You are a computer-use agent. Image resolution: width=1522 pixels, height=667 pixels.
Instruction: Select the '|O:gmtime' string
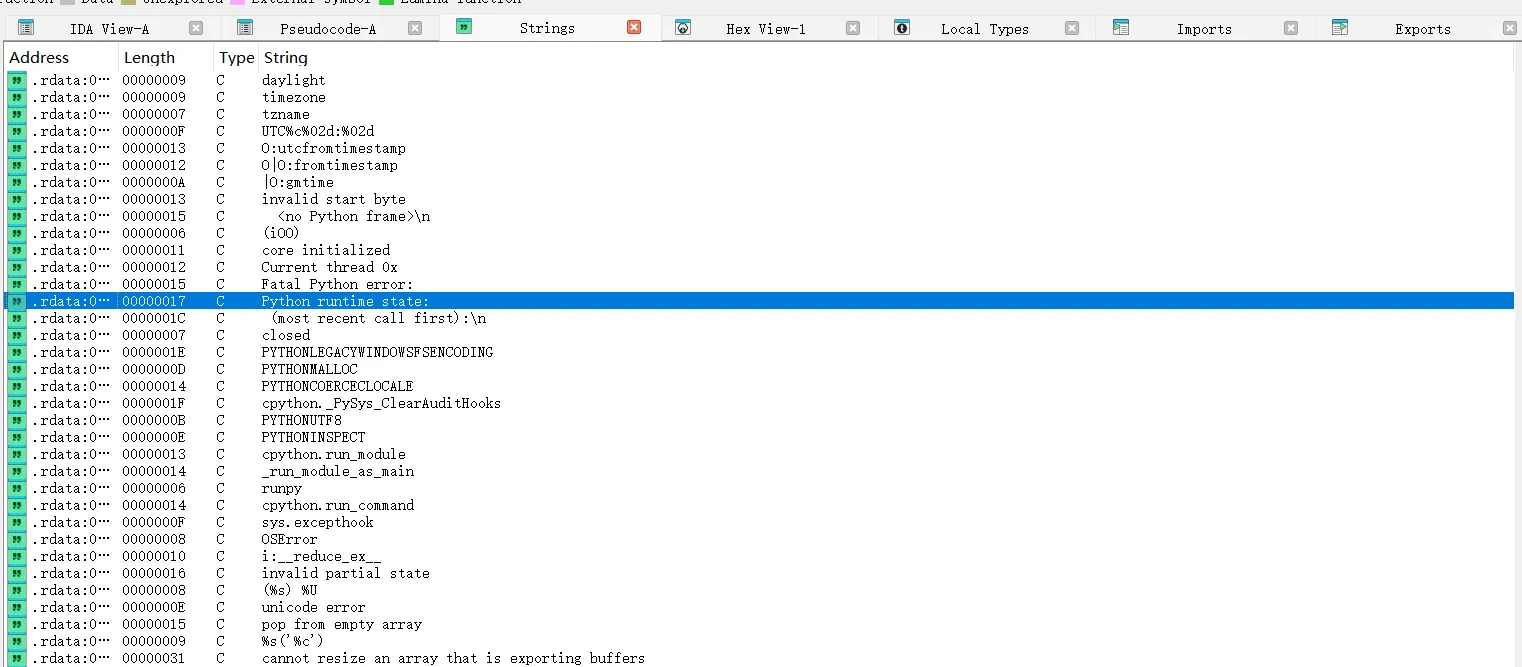point(297,182)
